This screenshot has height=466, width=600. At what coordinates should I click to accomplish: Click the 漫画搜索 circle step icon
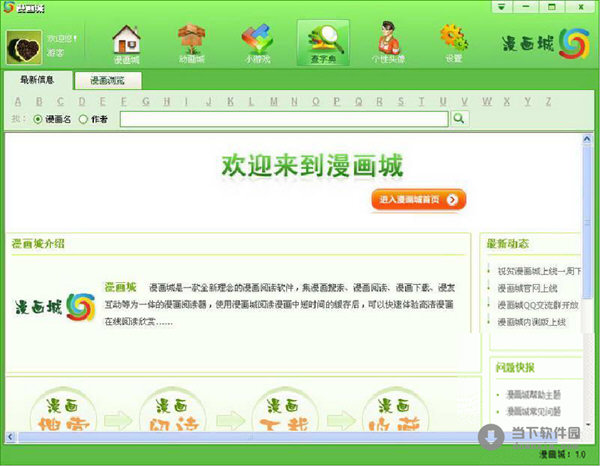(x=63, y=411)
